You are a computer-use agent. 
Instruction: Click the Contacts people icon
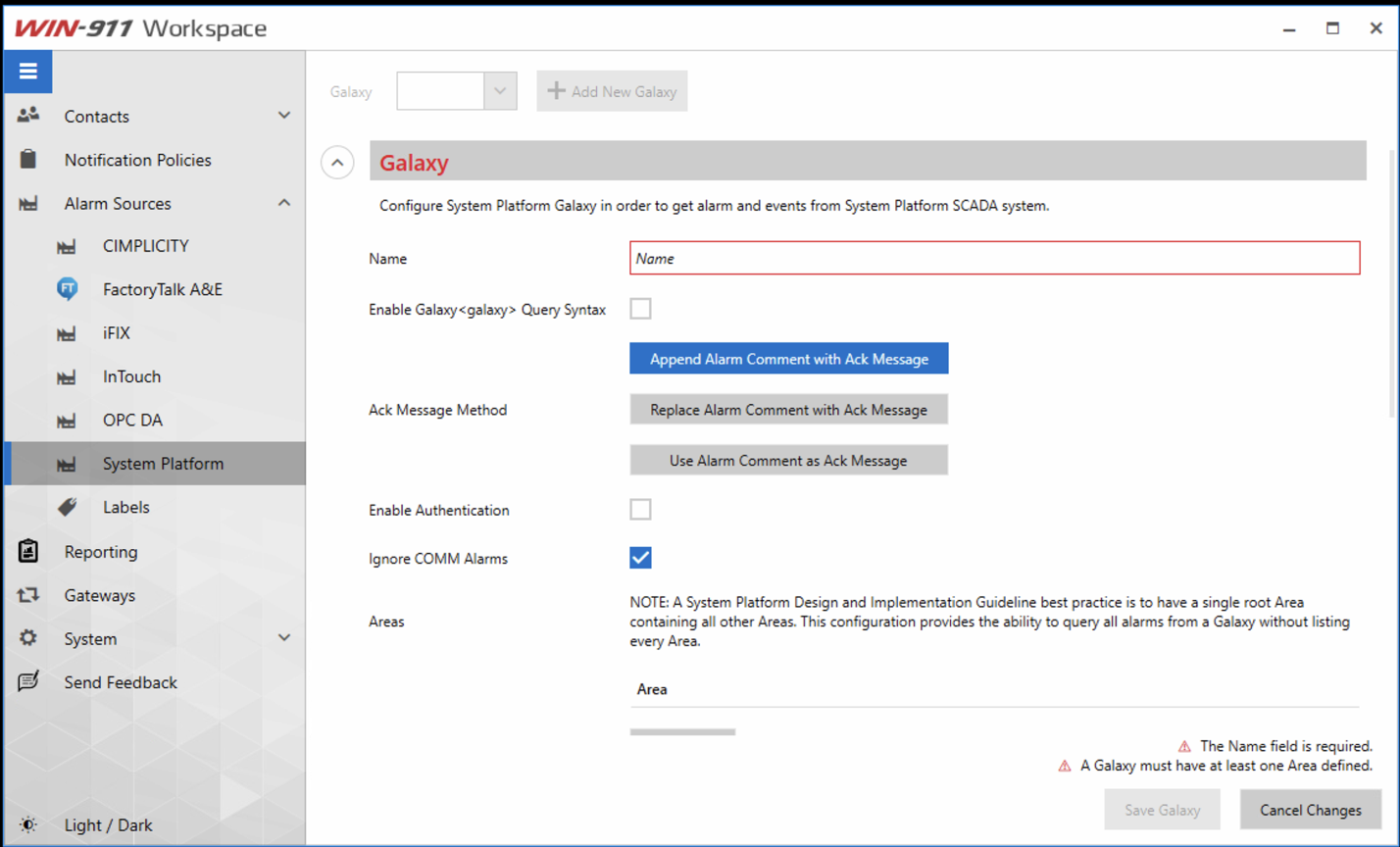tap(28, 116)
